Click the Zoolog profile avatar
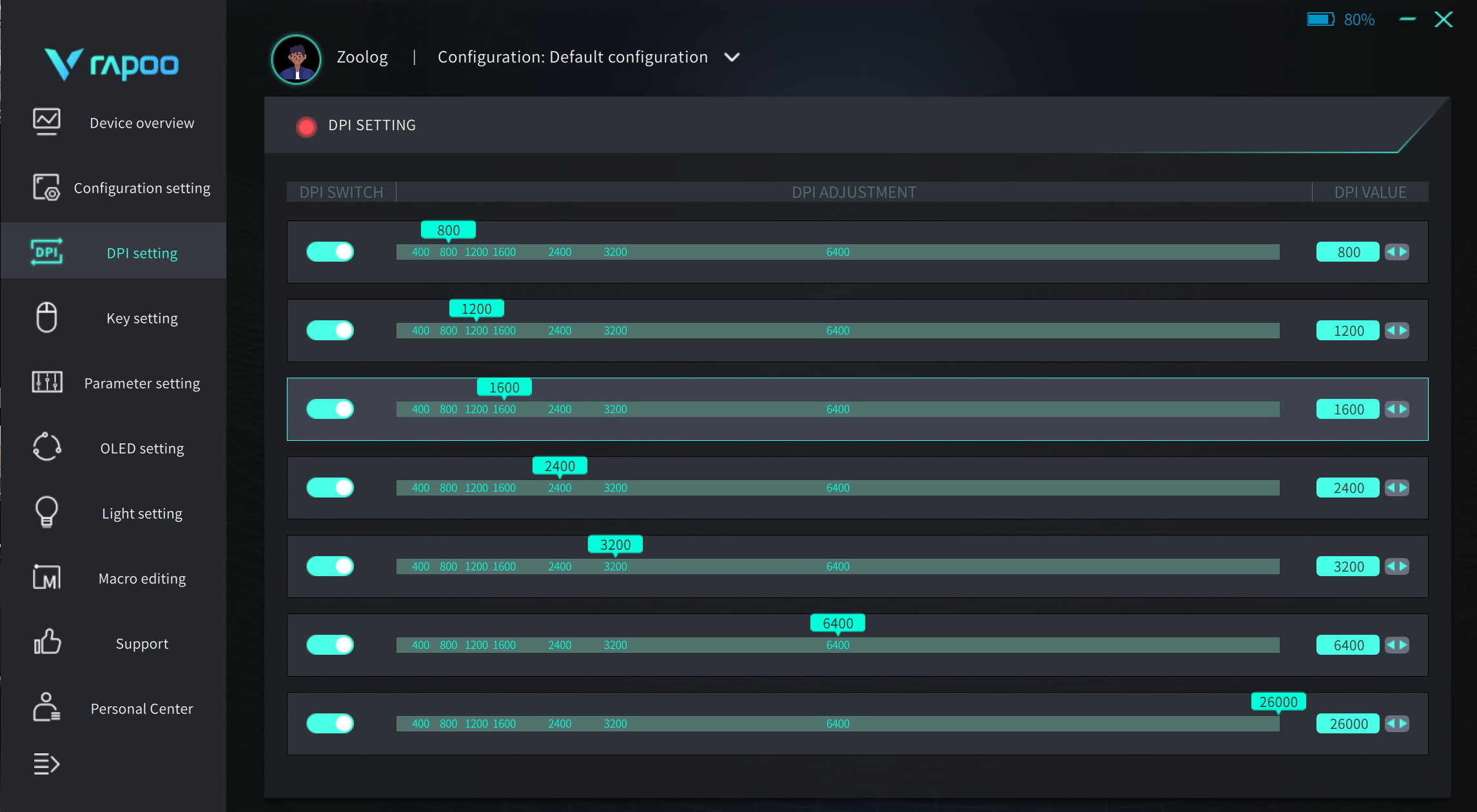This screenshot has width=1477, height=812. pos(297,59)
